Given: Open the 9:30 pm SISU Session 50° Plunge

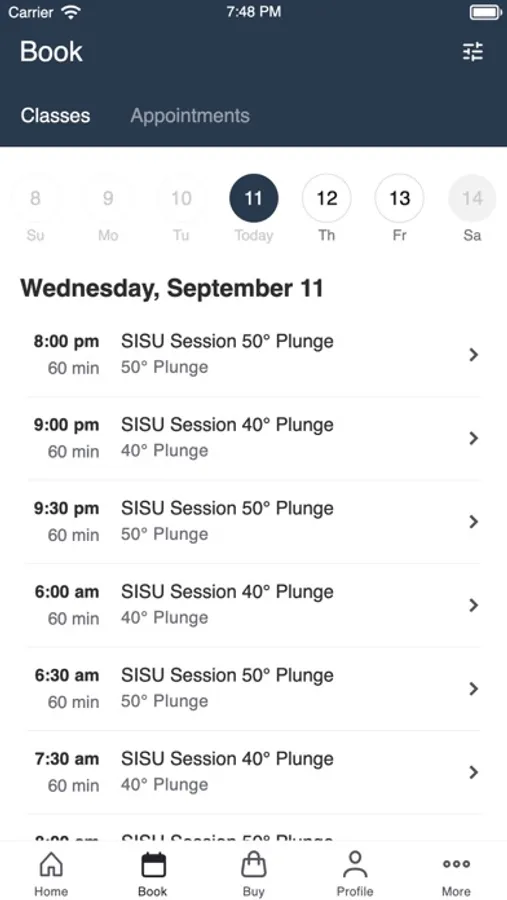Looking at the screenshot, I should pos(254,522).
